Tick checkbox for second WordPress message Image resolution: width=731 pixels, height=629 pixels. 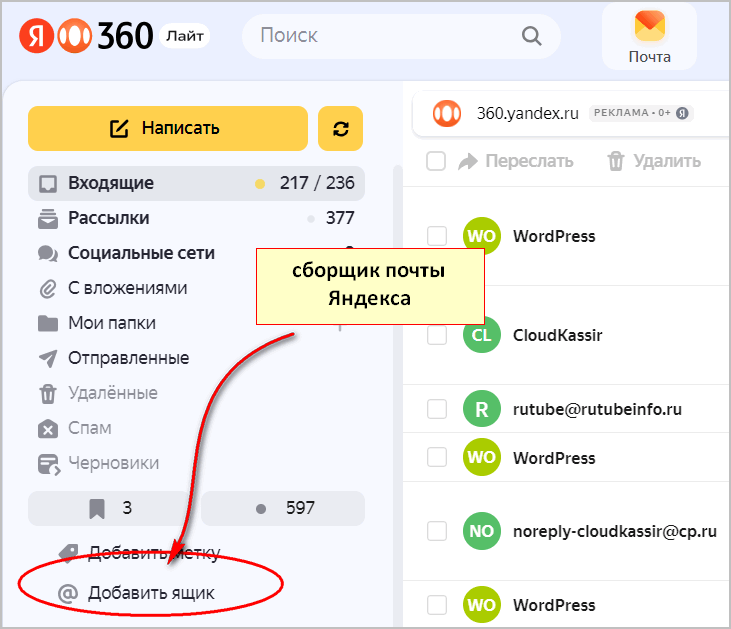(x=437, y=457)
